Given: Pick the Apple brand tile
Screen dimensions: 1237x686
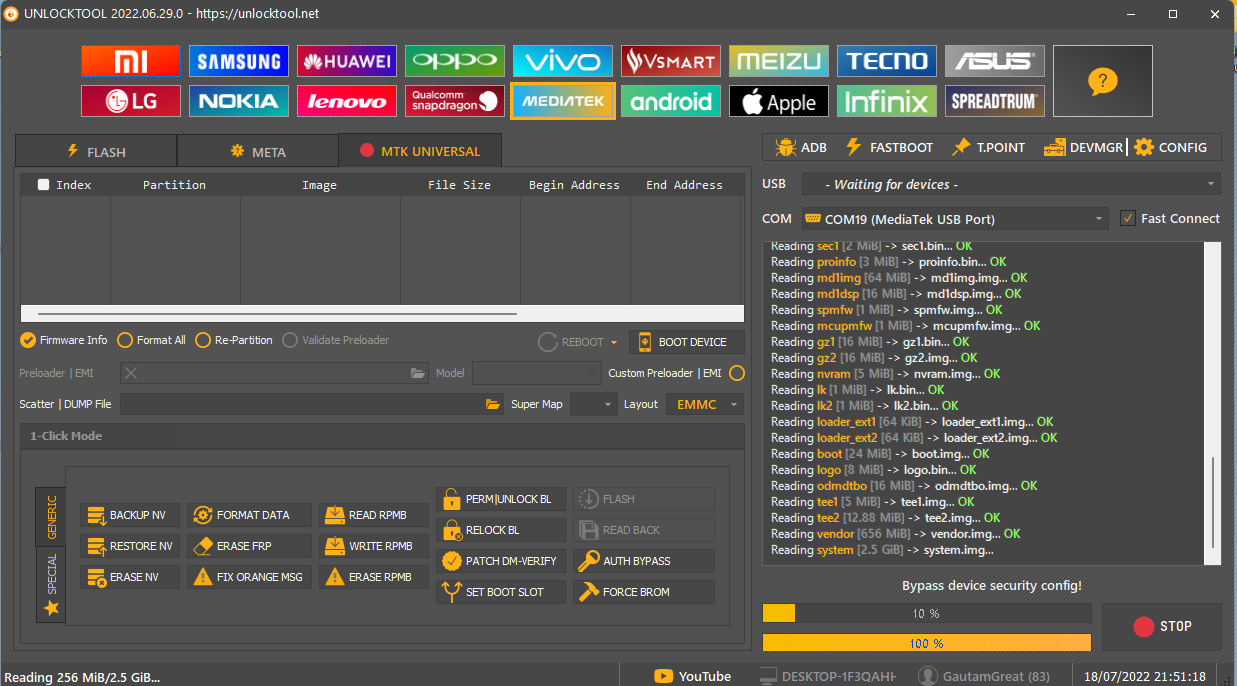Looking at the screenshot, I should [778, 101].
